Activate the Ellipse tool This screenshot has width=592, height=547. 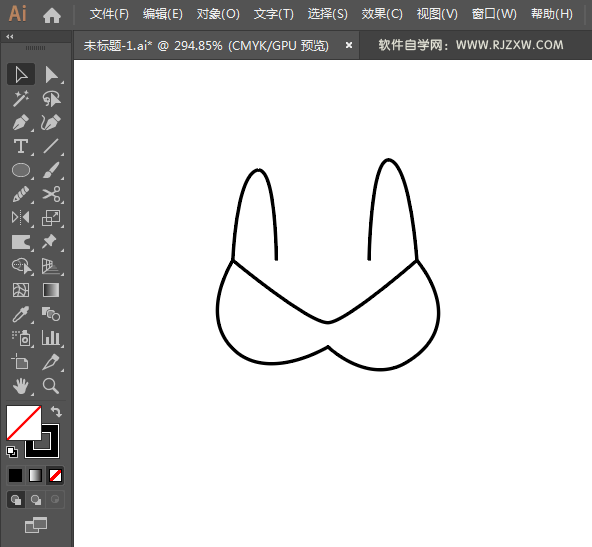(21, 170)
